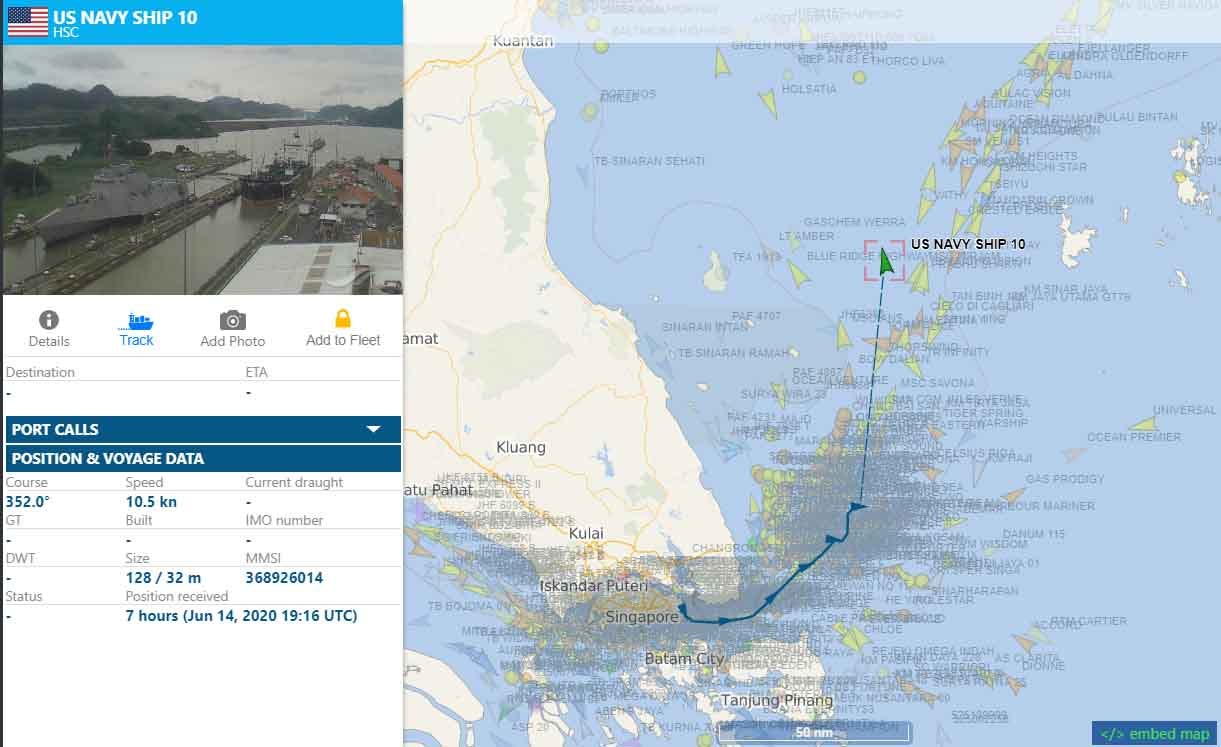This screenshot has height=747, width=1221.
Task: Click the track arrow near Singapore
Action: [x=683, y=608]
